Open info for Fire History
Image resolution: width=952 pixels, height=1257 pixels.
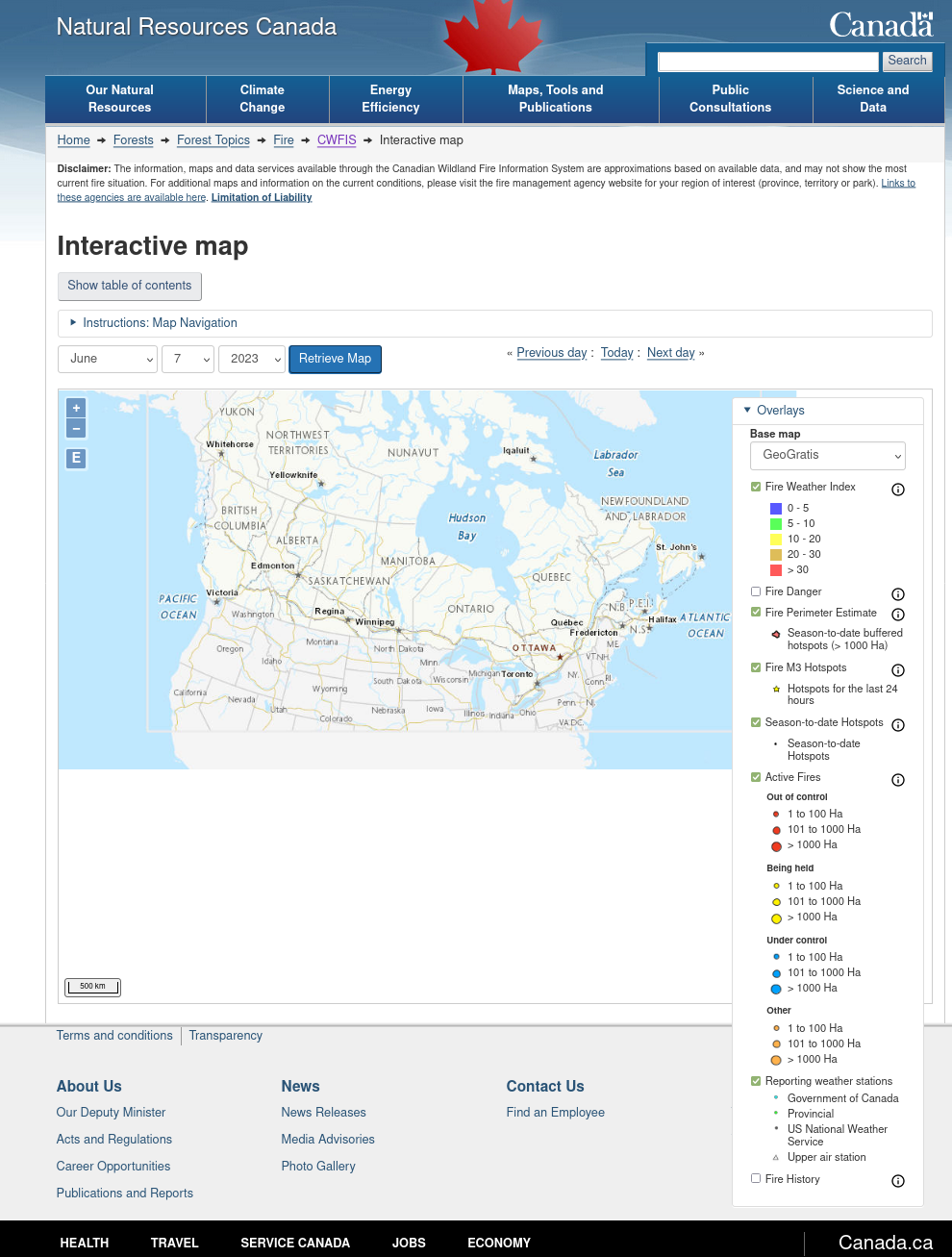click(x=898, y=1181)
